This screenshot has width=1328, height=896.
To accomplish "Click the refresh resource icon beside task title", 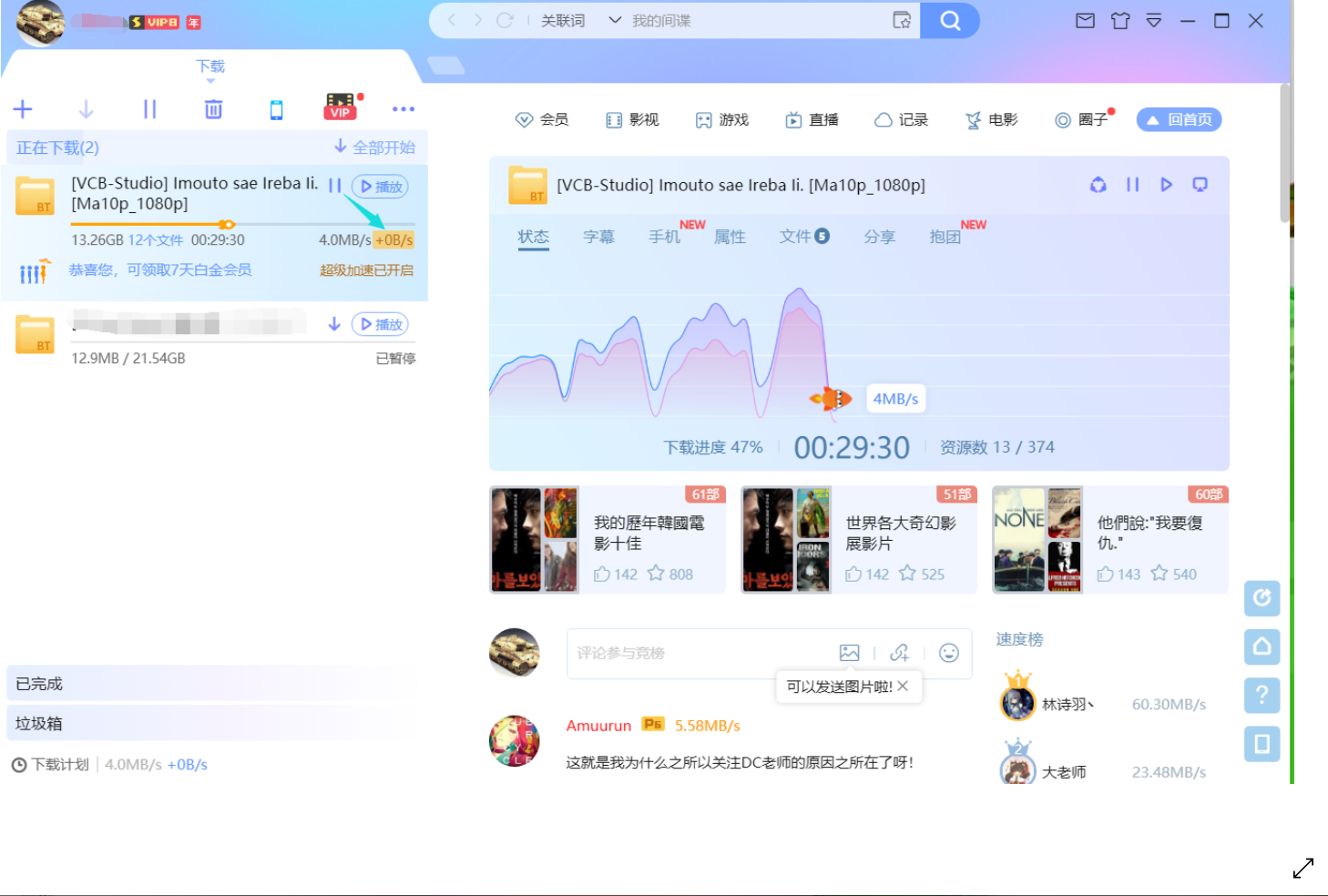I will click(x=1098, y=185).
